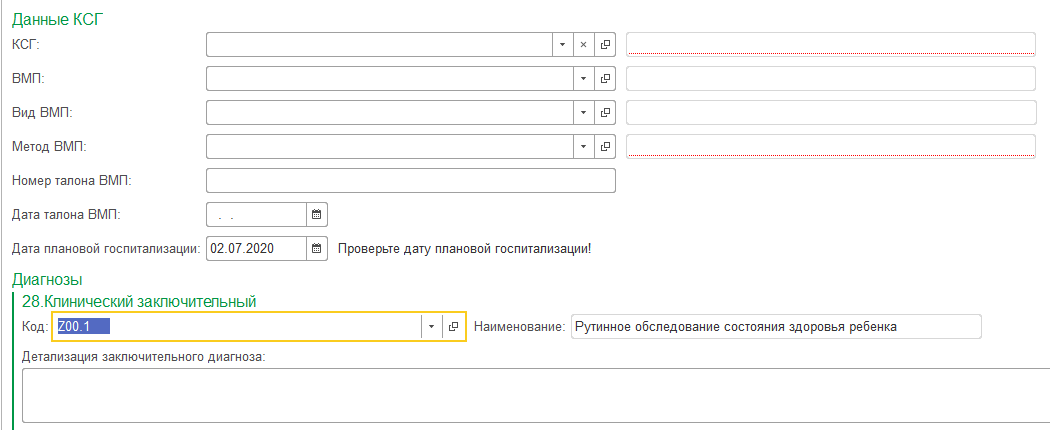The width and height of the screenshot is (1050, 430).
Task: Expand the Метод ВМП dropdown list
Action: [x=584, y=147]
